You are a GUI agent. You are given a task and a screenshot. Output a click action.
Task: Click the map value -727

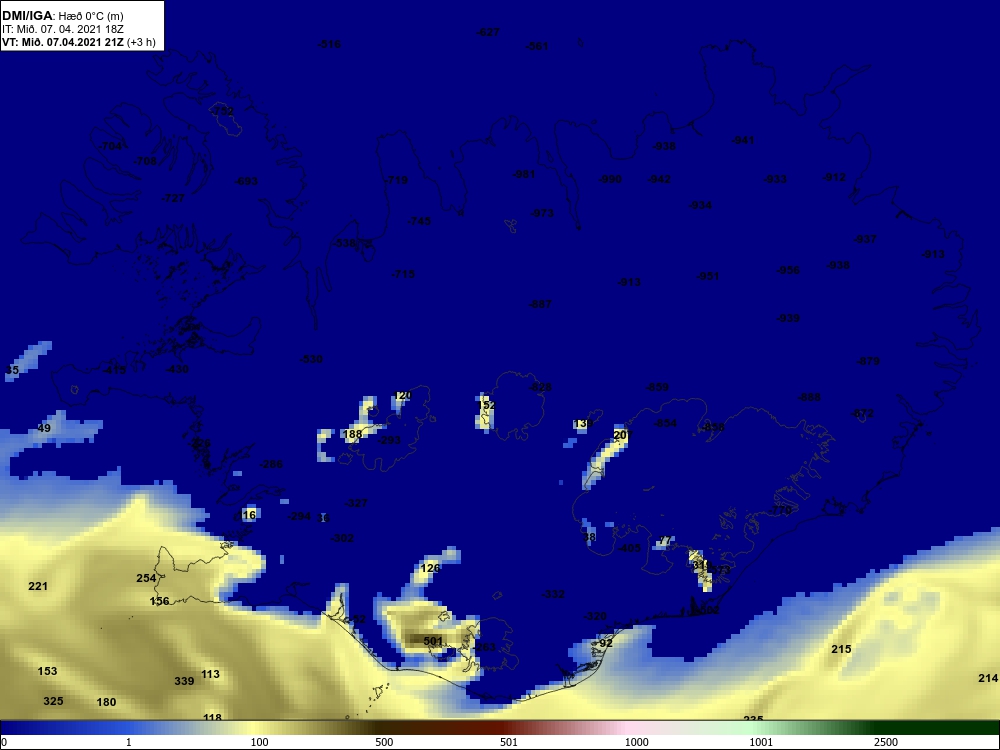coord(173,198)
